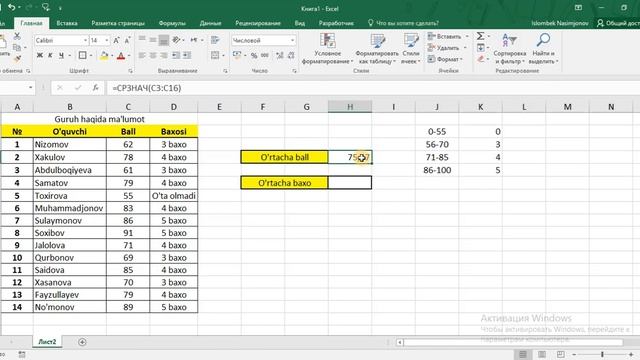Click the Разработчик tab
The height and width of the screenshot is (360, 640).
(x=336, y=23)
